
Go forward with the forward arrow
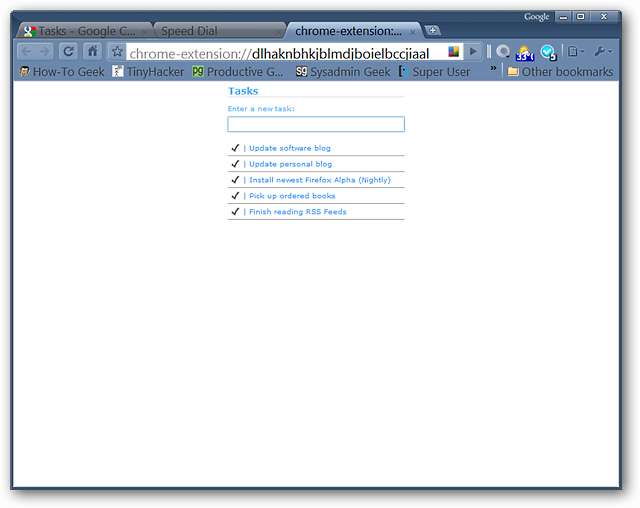[x=44, y=52]
